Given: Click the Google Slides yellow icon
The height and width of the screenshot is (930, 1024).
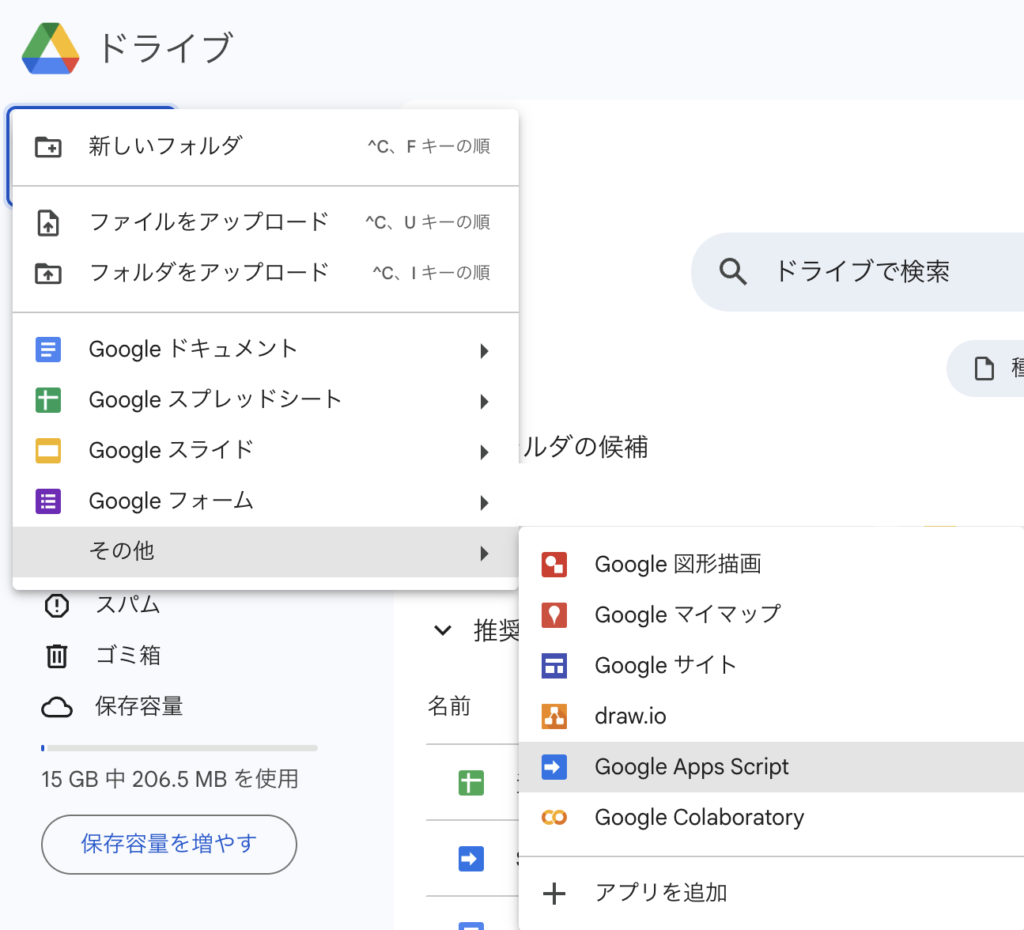Looking at the screenshot, I should 48,451.
